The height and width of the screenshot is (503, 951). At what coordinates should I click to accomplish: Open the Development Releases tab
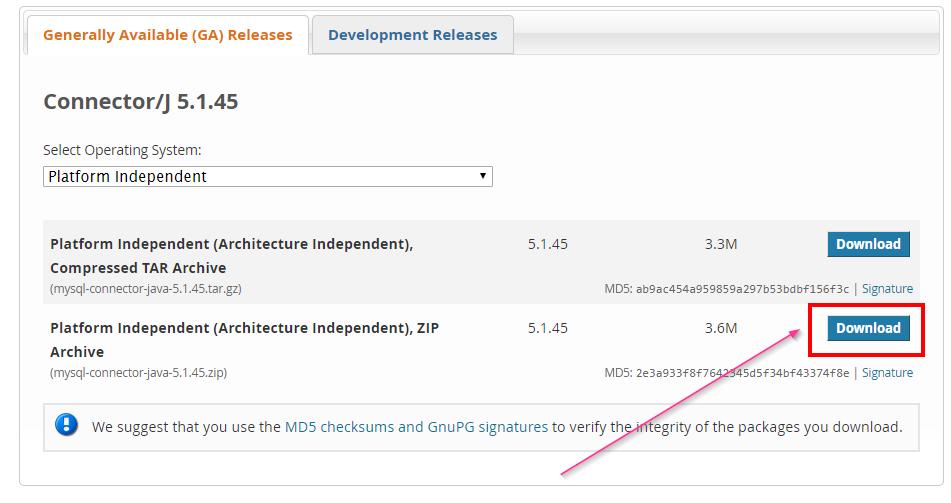(x=412, y=35)
